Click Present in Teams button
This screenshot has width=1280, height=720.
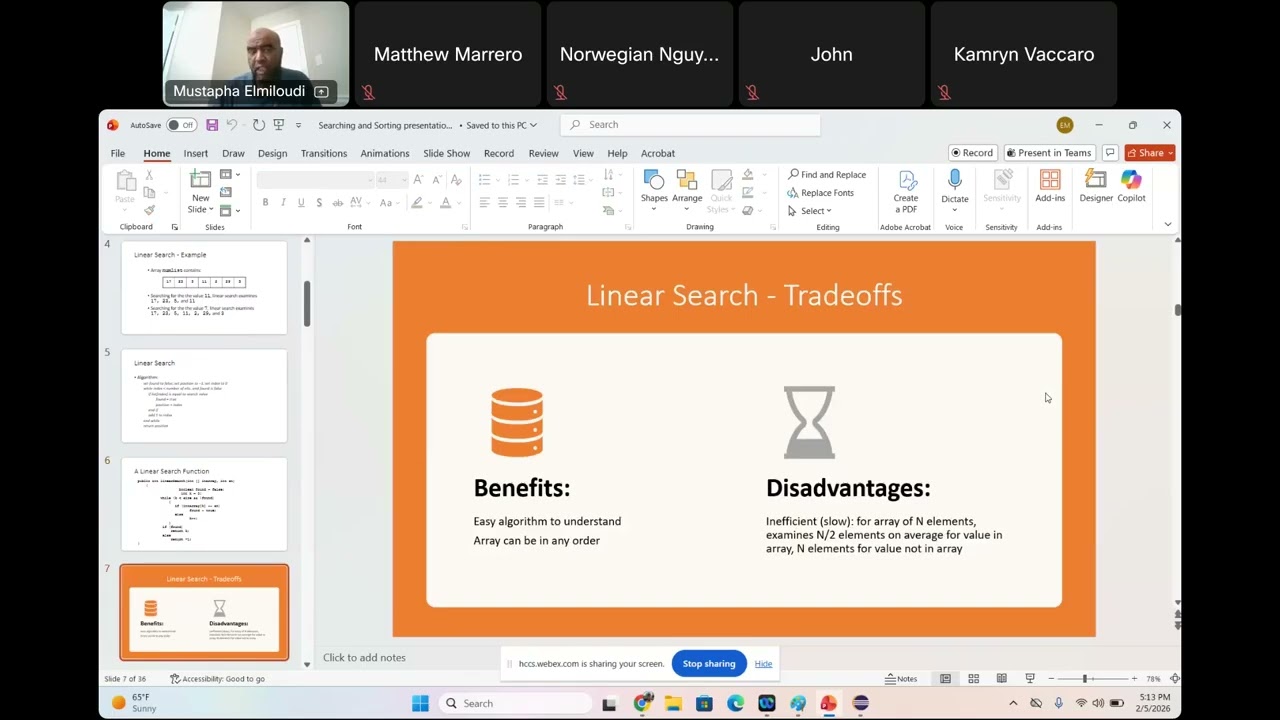point(1048,153)
